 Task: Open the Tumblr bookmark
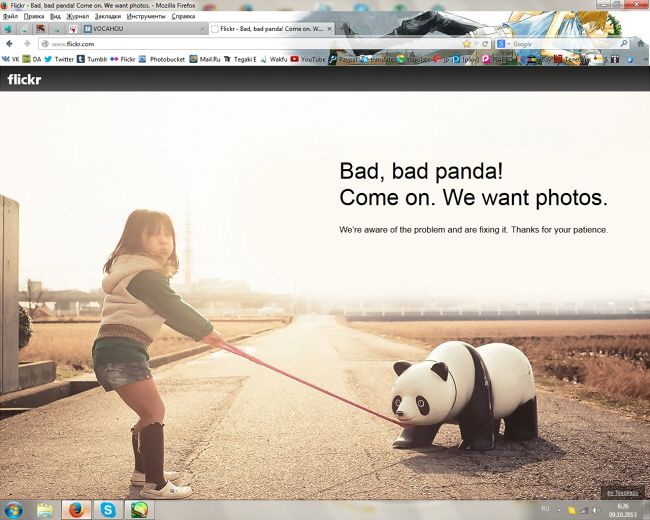click(92, 59)
